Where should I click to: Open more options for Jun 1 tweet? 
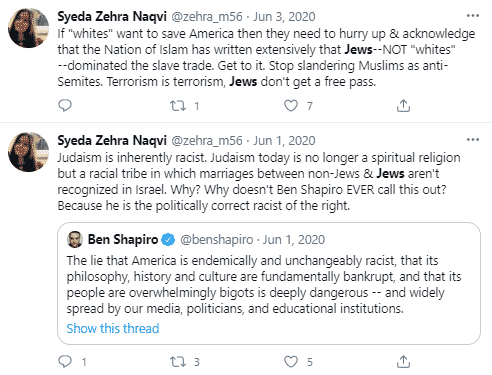click(473, 140)
